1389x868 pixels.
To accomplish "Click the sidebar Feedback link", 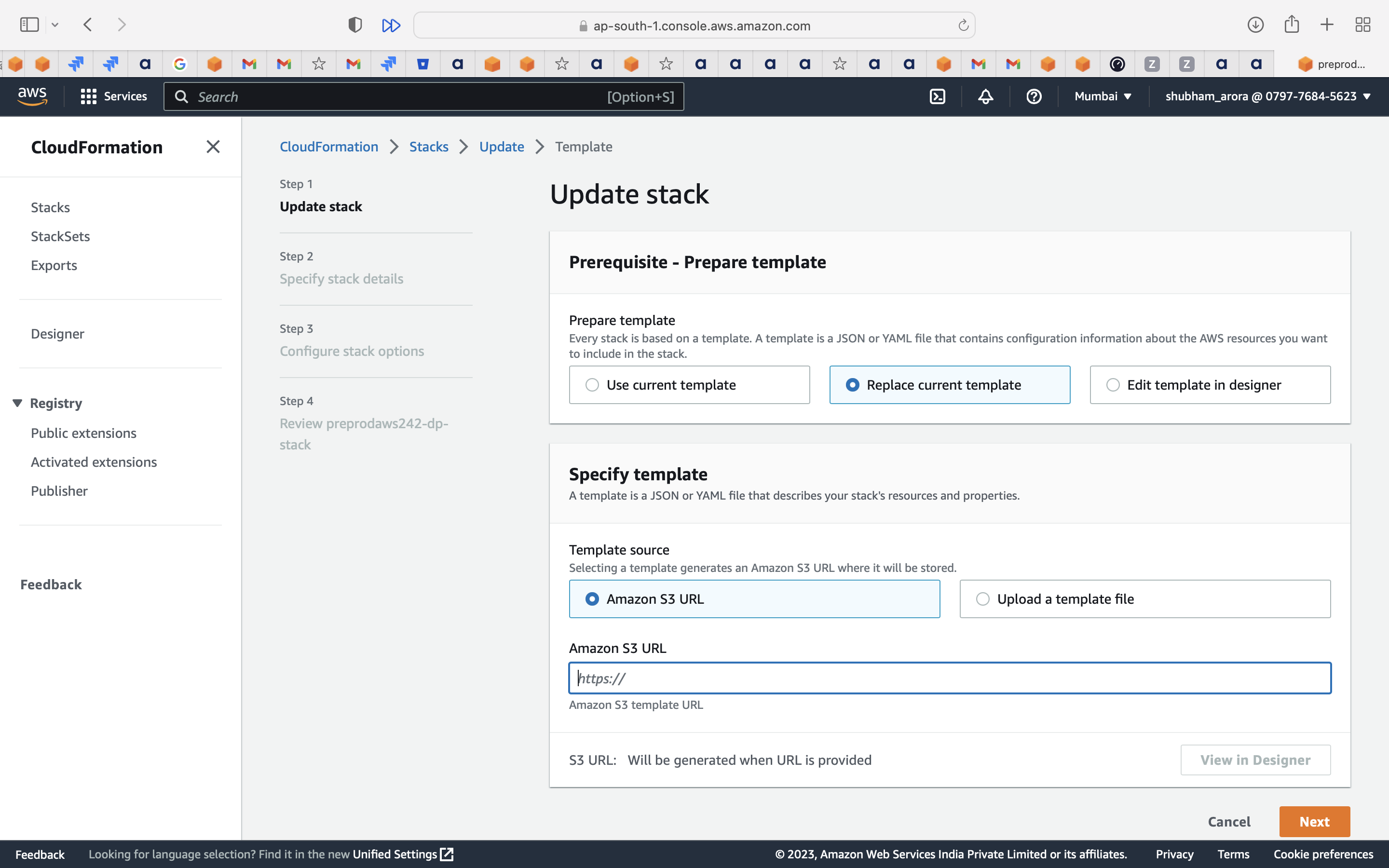I will 51,584.
